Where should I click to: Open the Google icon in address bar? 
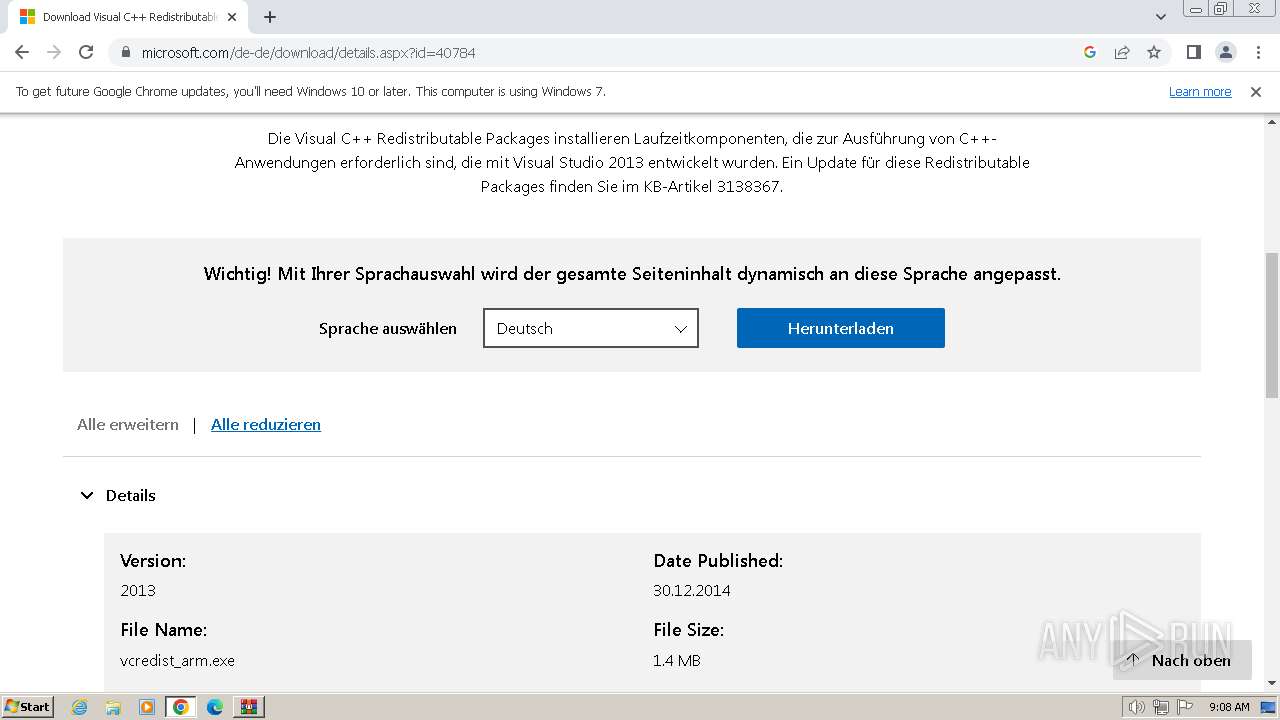[x=1090, y=52]
